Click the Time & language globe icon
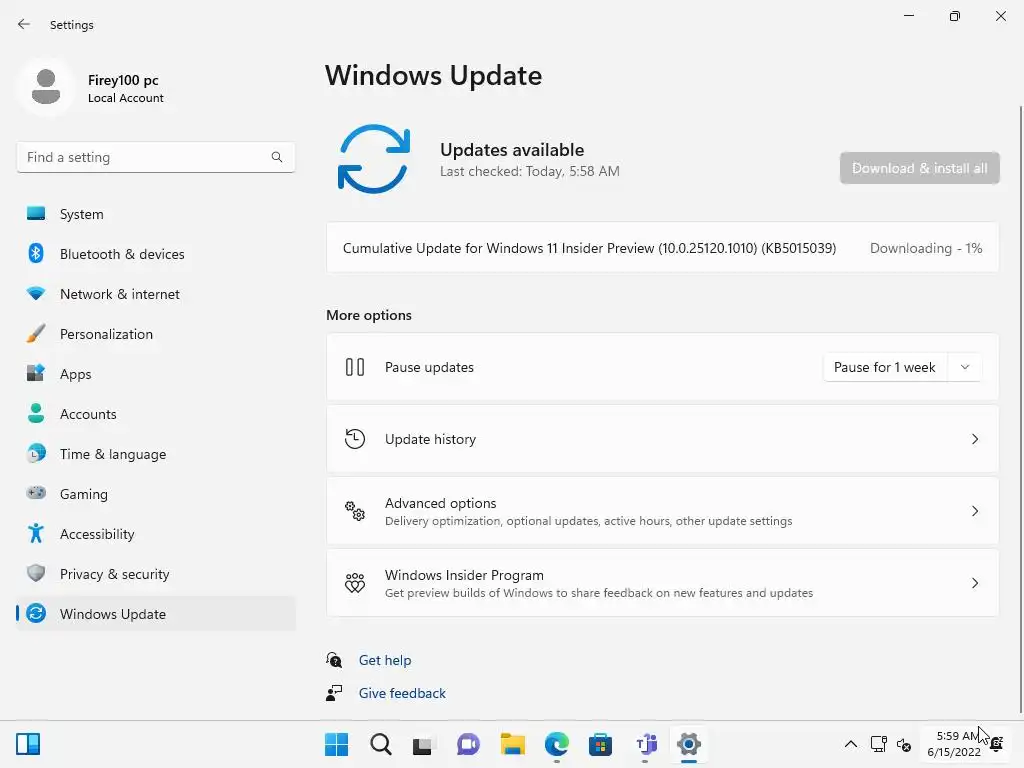 36,453
